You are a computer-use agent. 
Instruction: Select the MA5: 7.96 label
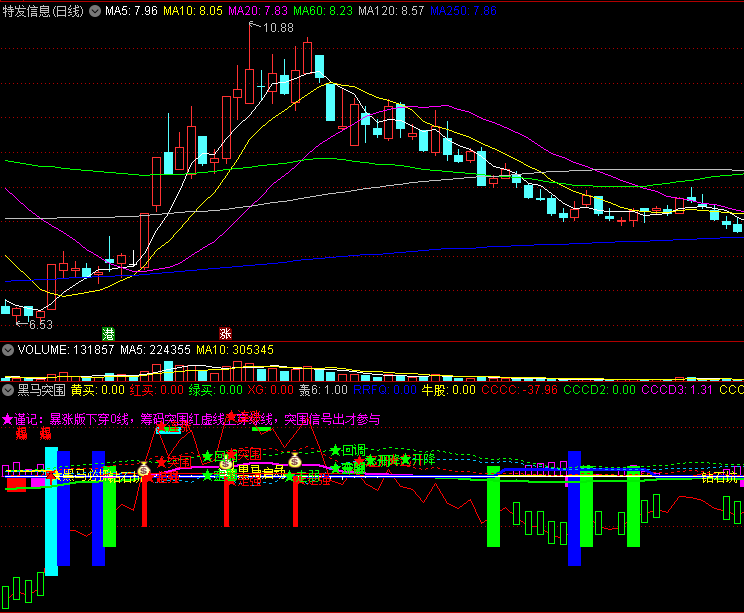pyautogui.click(x=131, y=11)
